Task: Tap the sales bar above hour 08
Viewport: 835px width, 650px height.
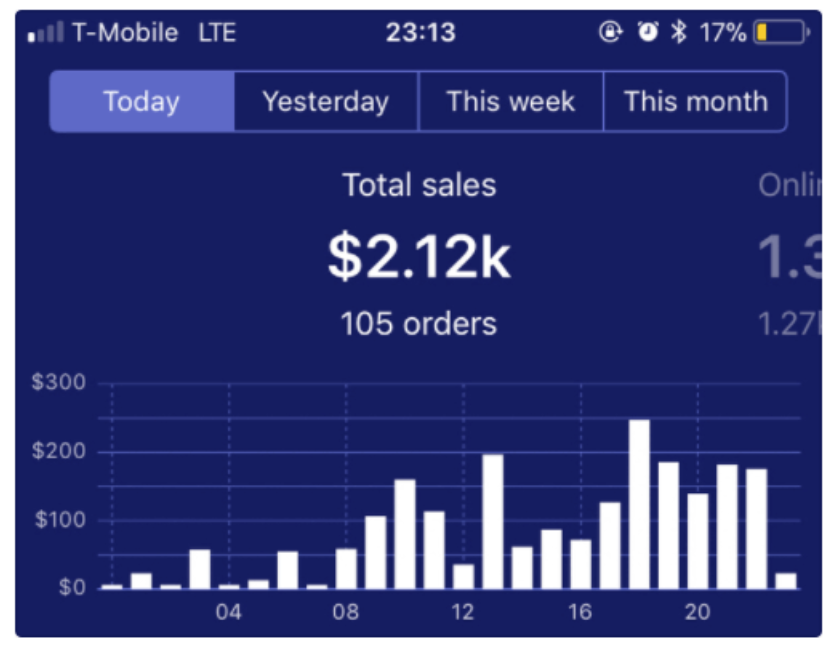Action: [346, 568]
